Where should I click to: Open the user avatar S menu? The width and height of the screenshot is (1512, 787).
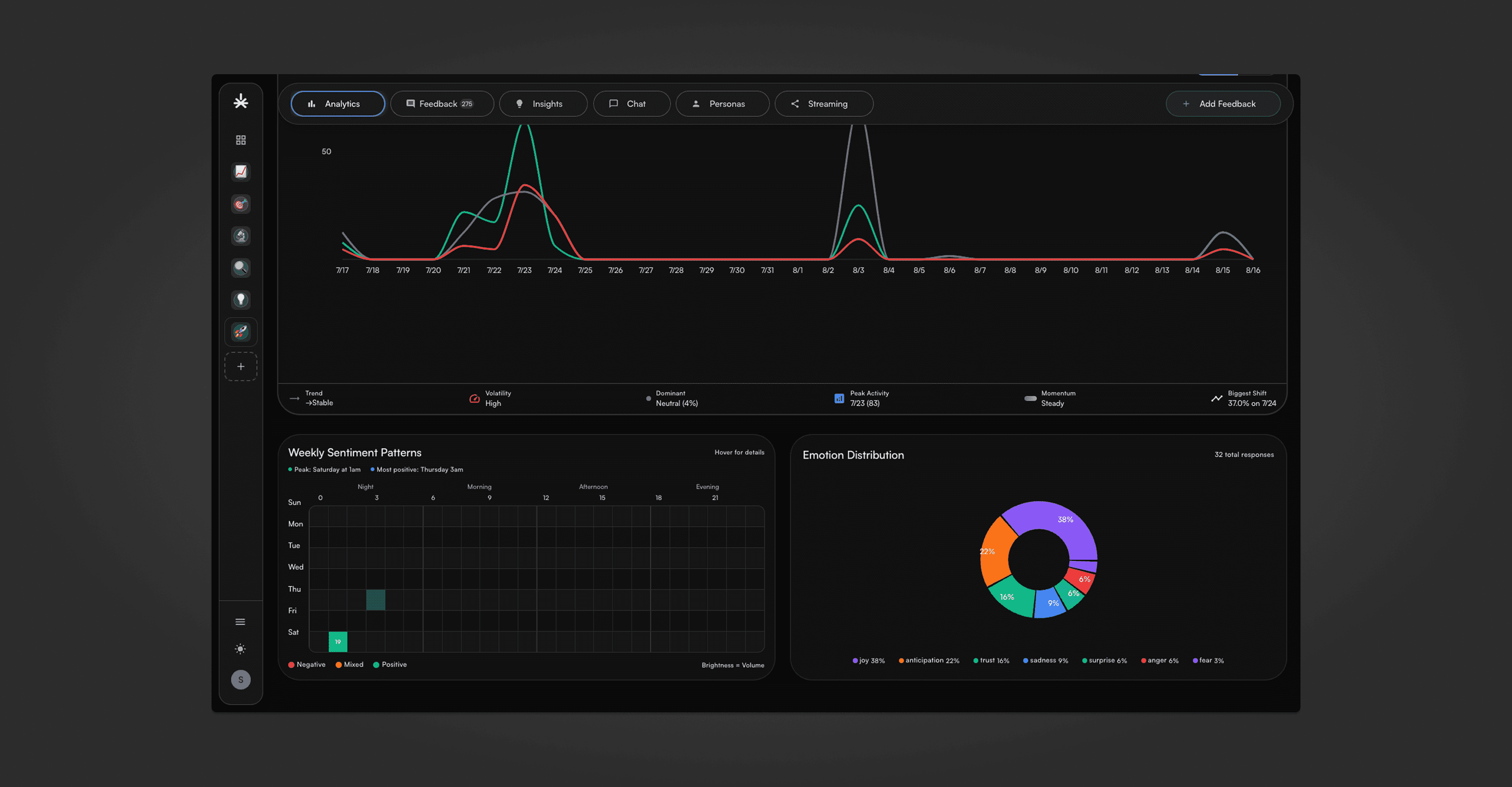click(241, 680)
